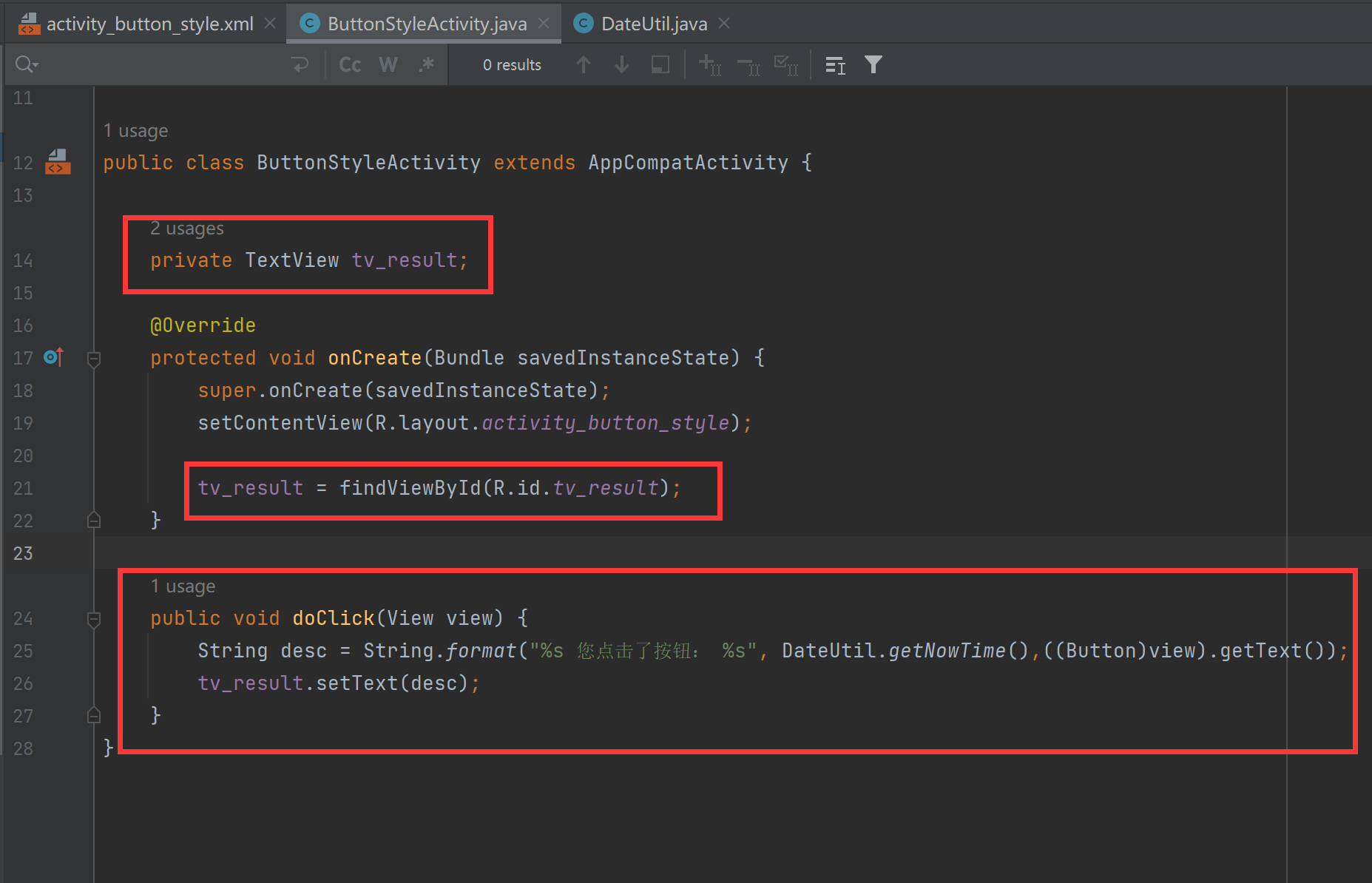
Task: Toggle Match Case (Cc) option
Action: 350,65
